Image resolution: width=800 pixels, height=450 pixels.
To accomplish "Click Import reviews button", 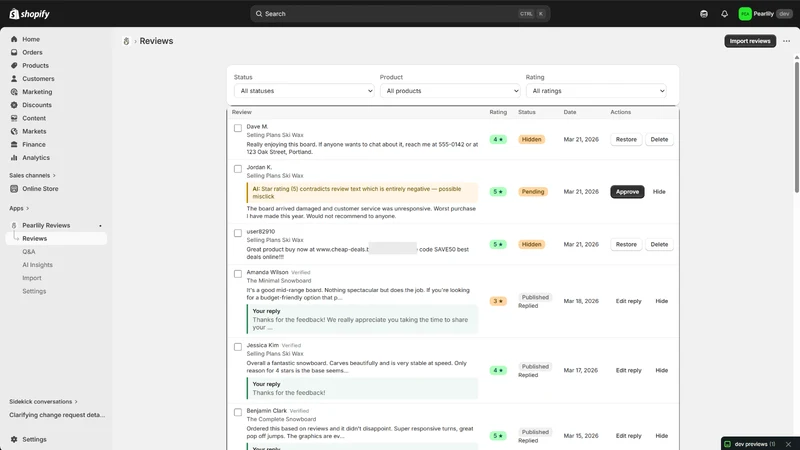I will click(749, 41).
